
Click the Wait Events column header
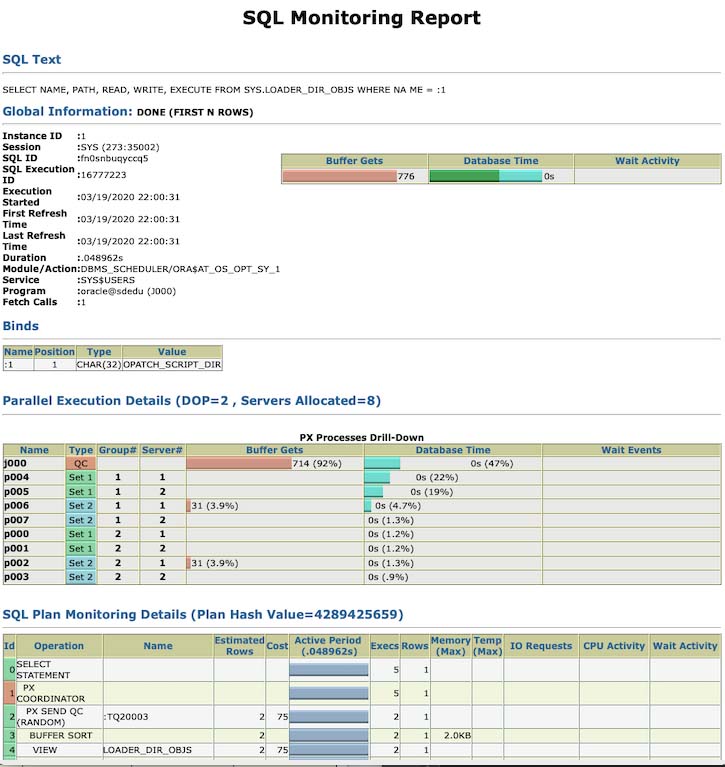coord(631,450)
